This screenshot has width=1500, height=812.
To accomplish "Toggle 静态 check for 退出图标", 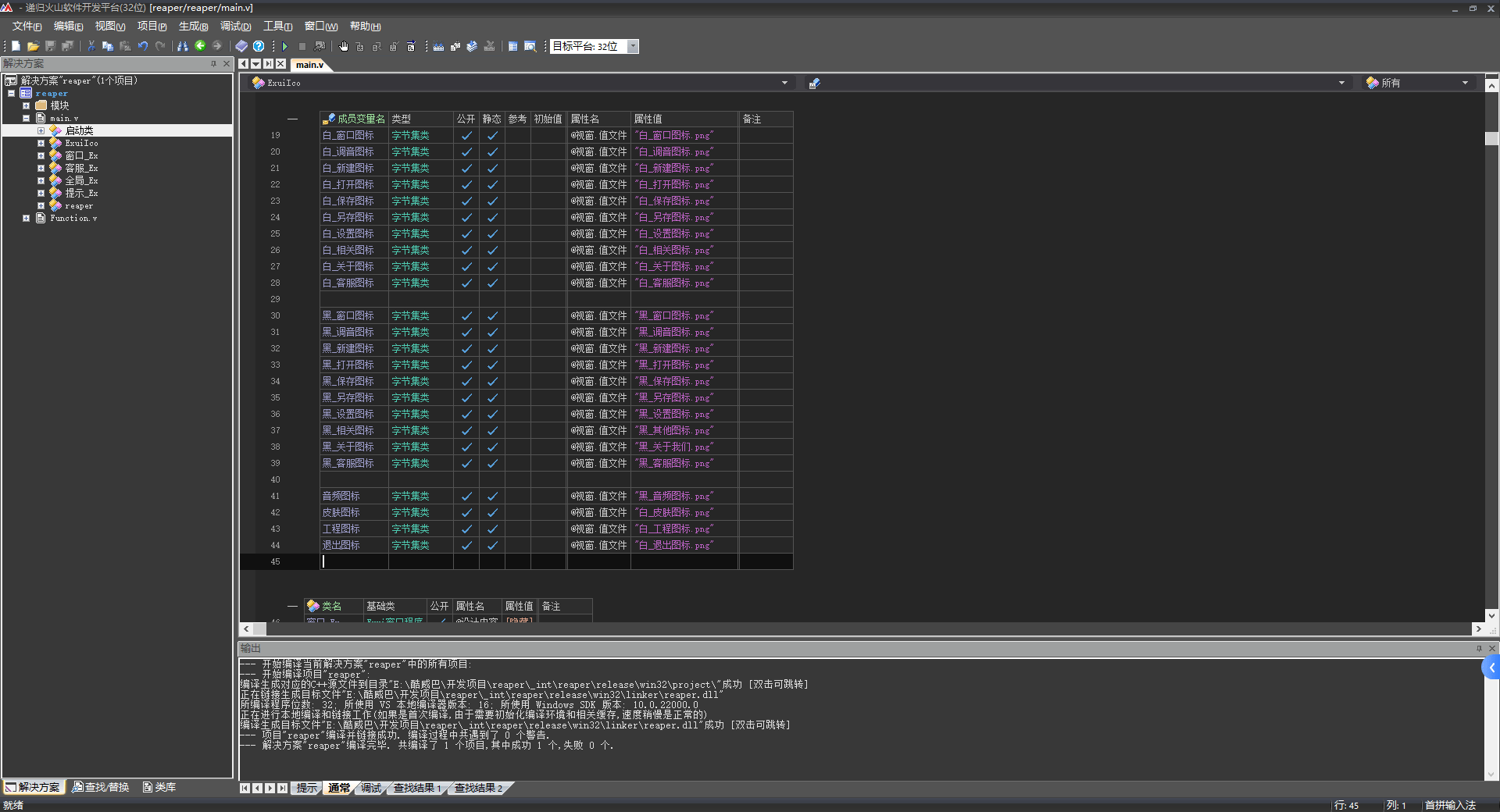I will [492, 545].
